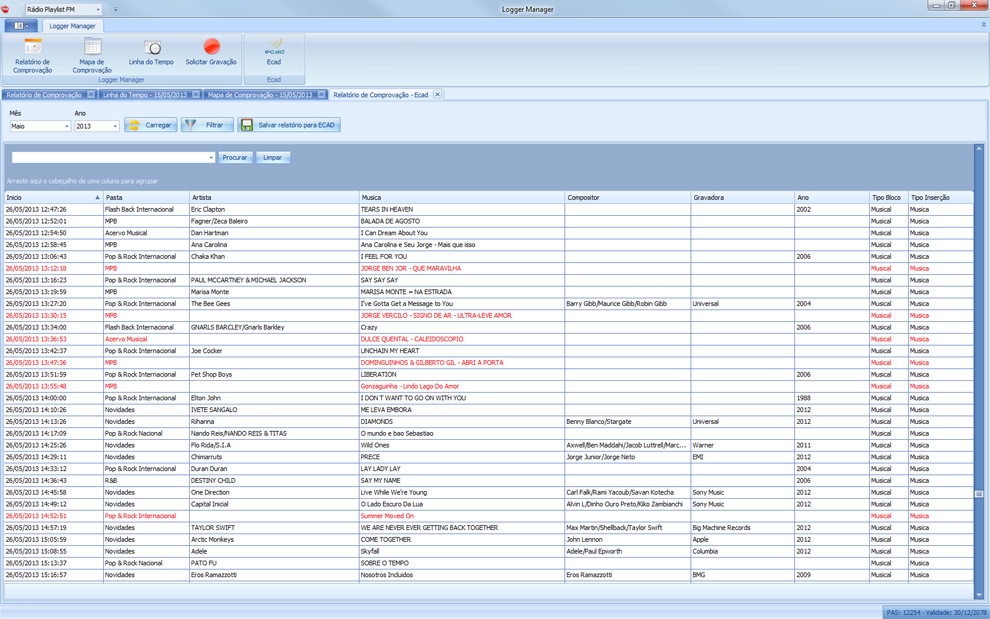Select the Pet Shop Boys artist cell
Image resolution: width=990 pixels, height=619 pixels.
(x=274, y=375)
